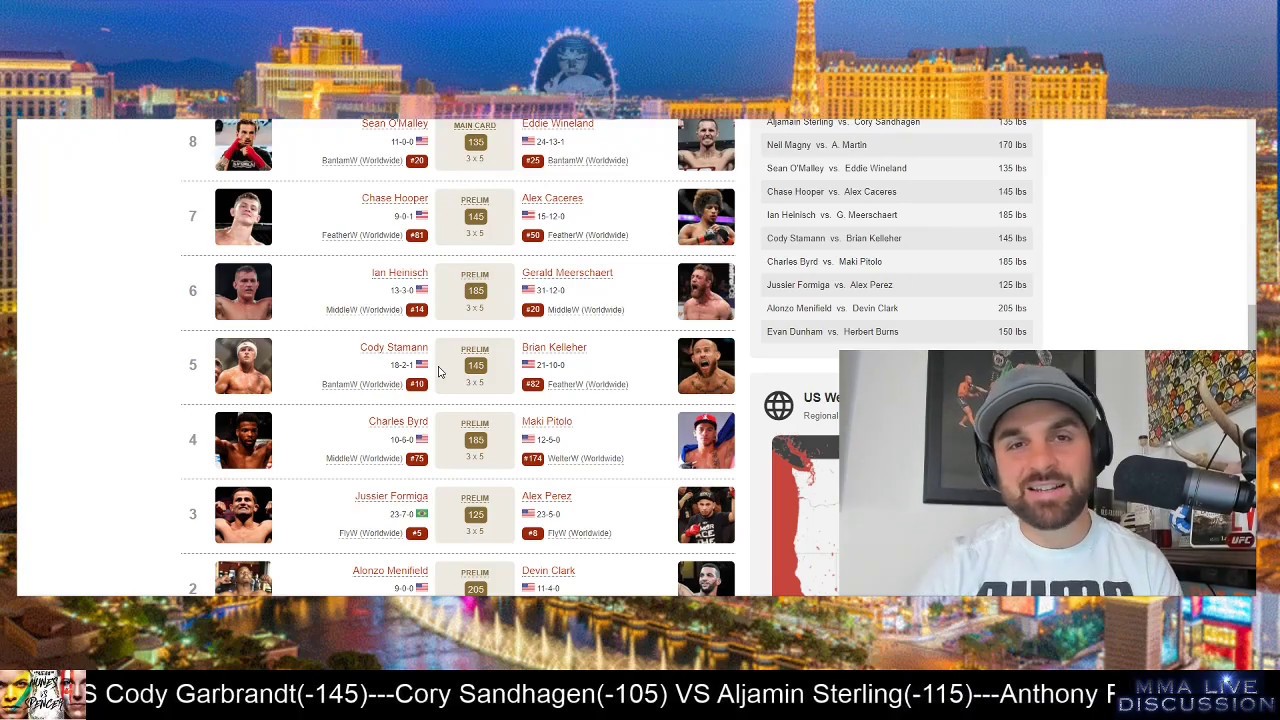
Task: Click Ian Heinisch's photo thumbnail
Action: tap(243, 291)
